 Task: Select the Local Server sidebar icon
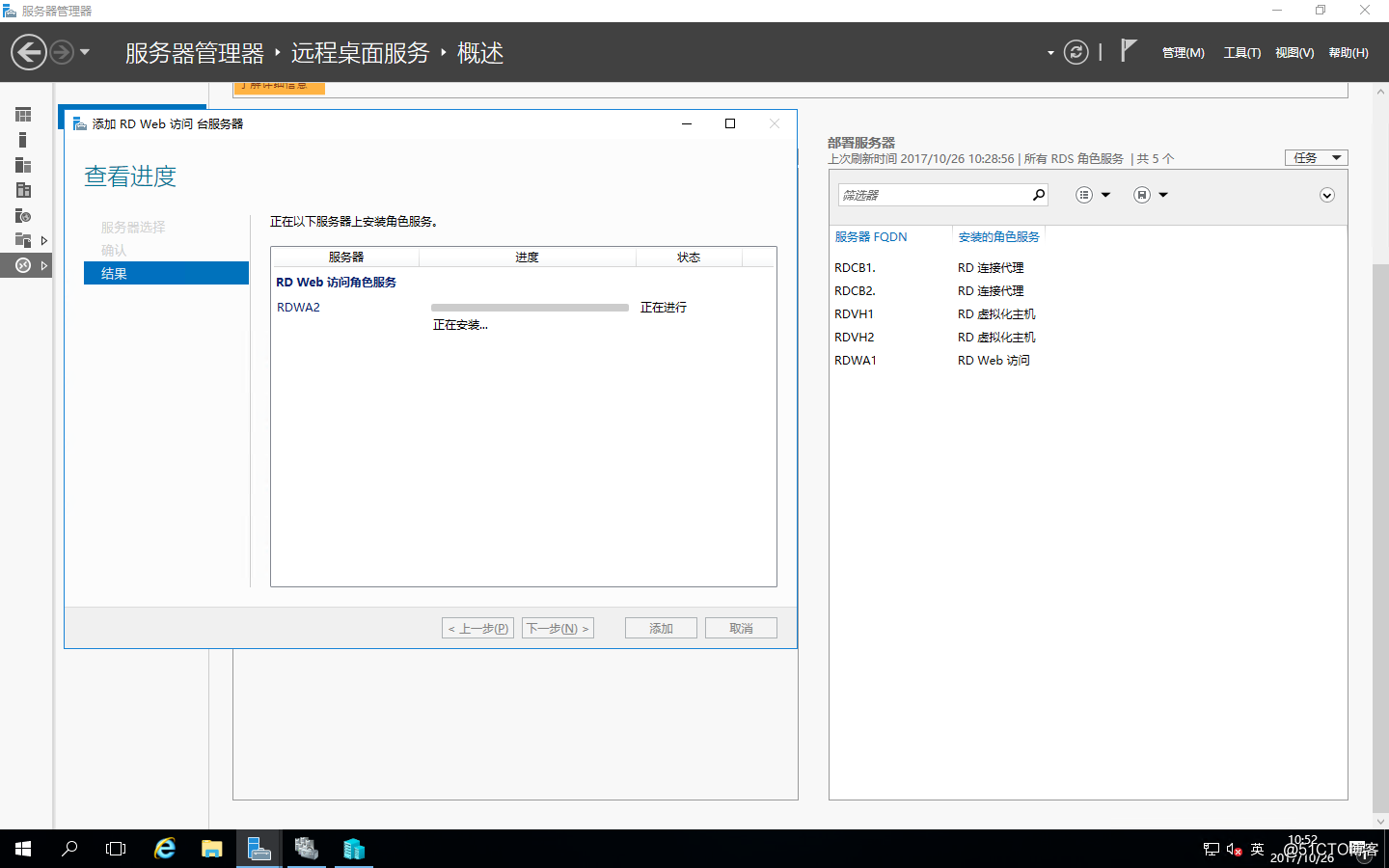coord(23,140)
